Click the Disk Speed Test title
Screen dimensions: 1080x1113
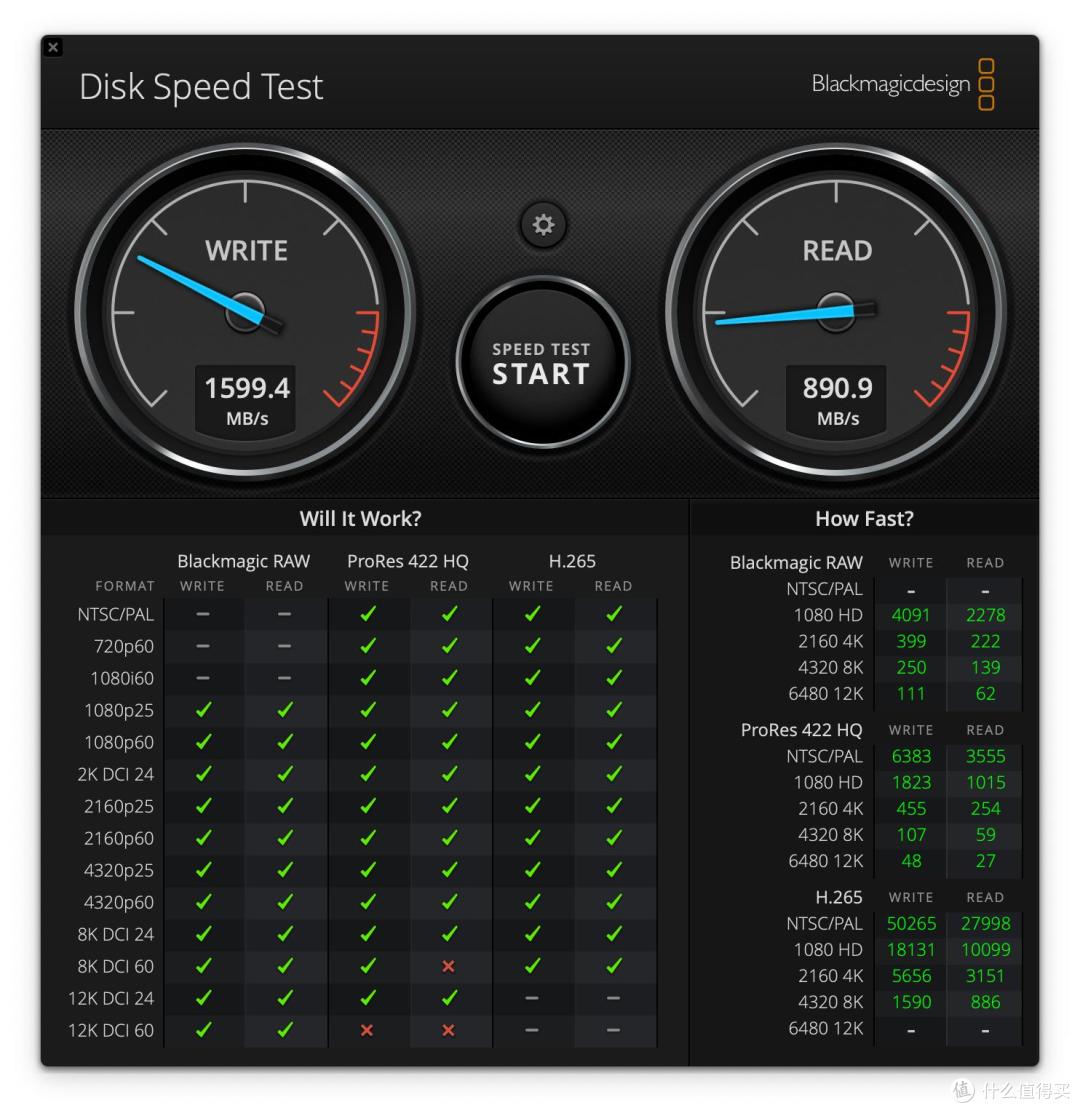201,87
